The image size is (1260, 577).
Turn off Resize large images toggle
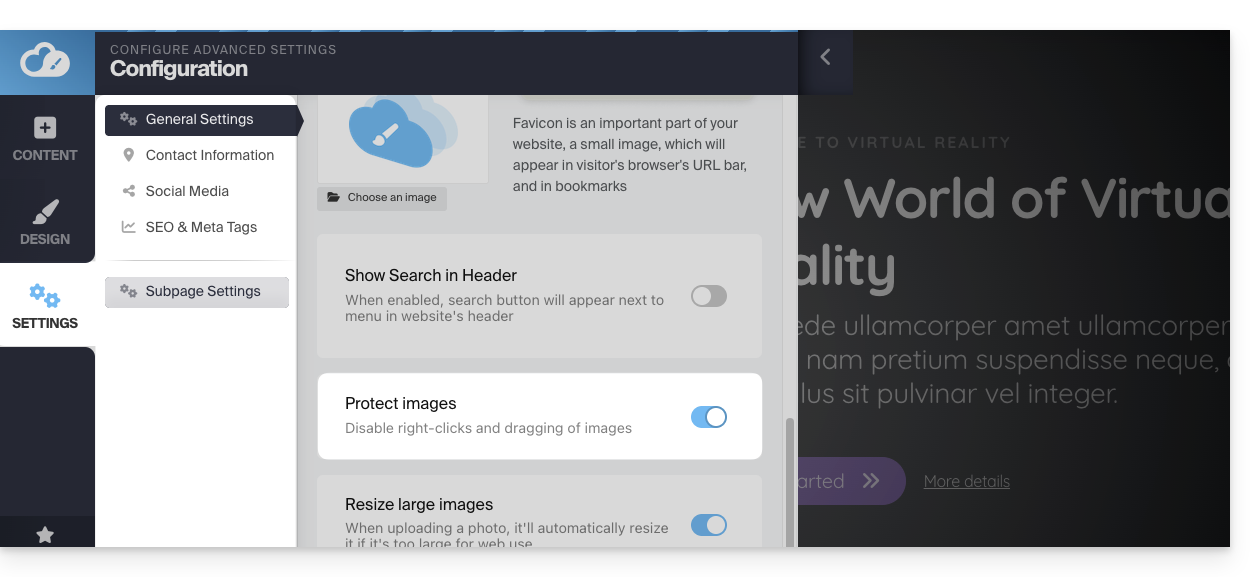pos(709,525)
